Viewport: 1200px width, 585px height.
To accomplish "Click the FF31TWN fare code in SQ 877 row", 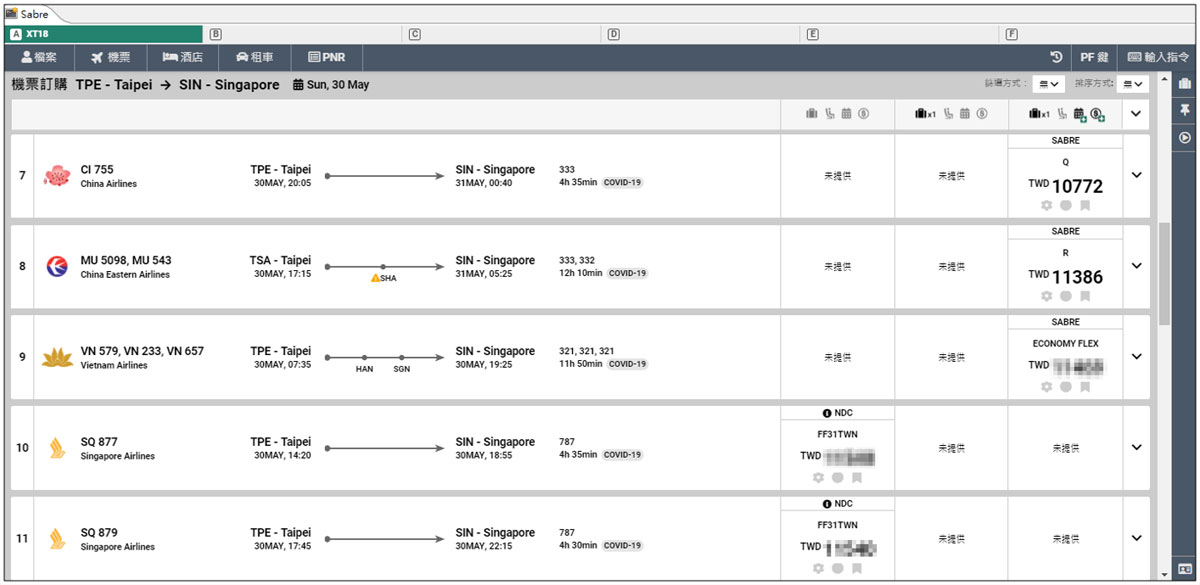I will 837,435.
